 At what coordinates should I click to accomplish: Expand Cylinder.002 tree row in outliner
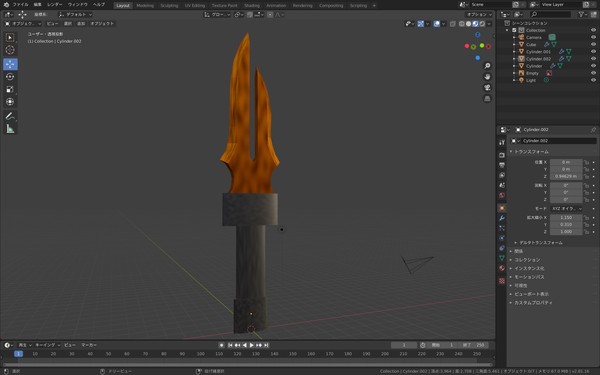pos(514,59)
